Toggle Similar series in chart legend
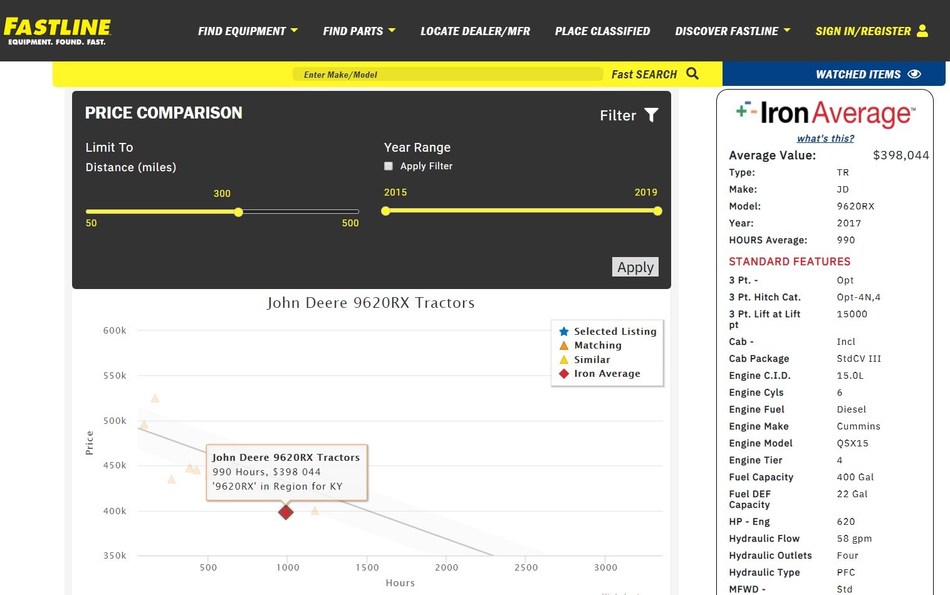The image size is (950, 595). [591, 359]
